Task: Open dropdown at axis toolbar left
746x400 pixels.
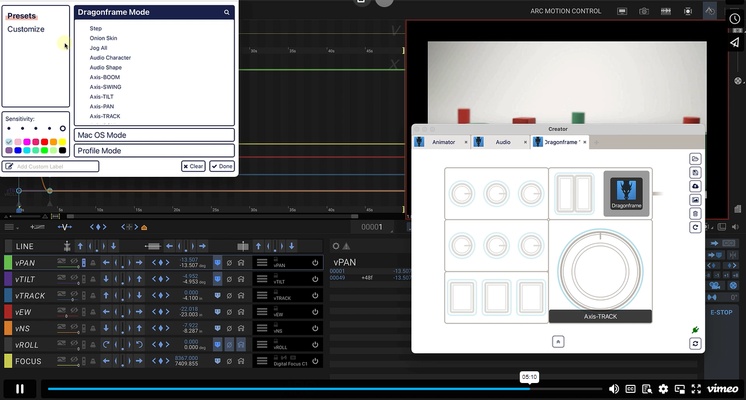Action: (x=11, y=227)
